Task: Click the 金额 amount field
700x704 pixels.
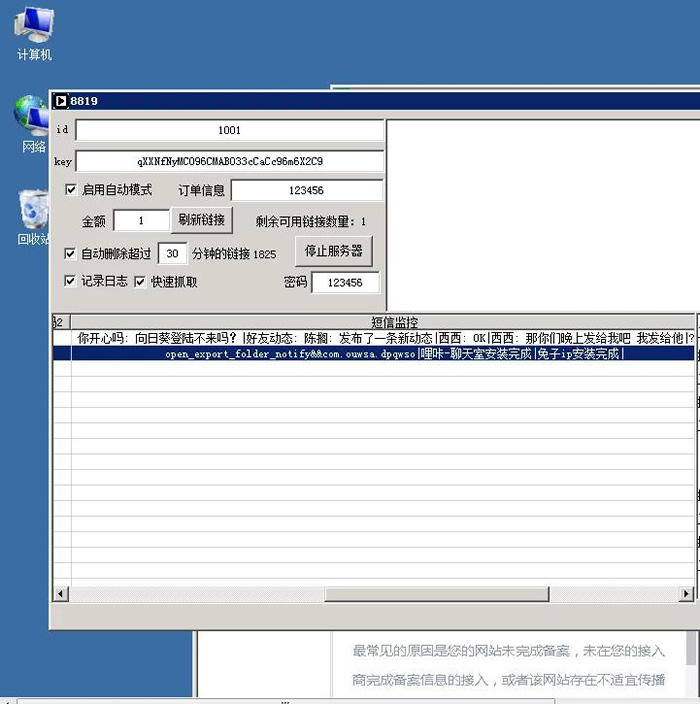Action: point(141,221)
